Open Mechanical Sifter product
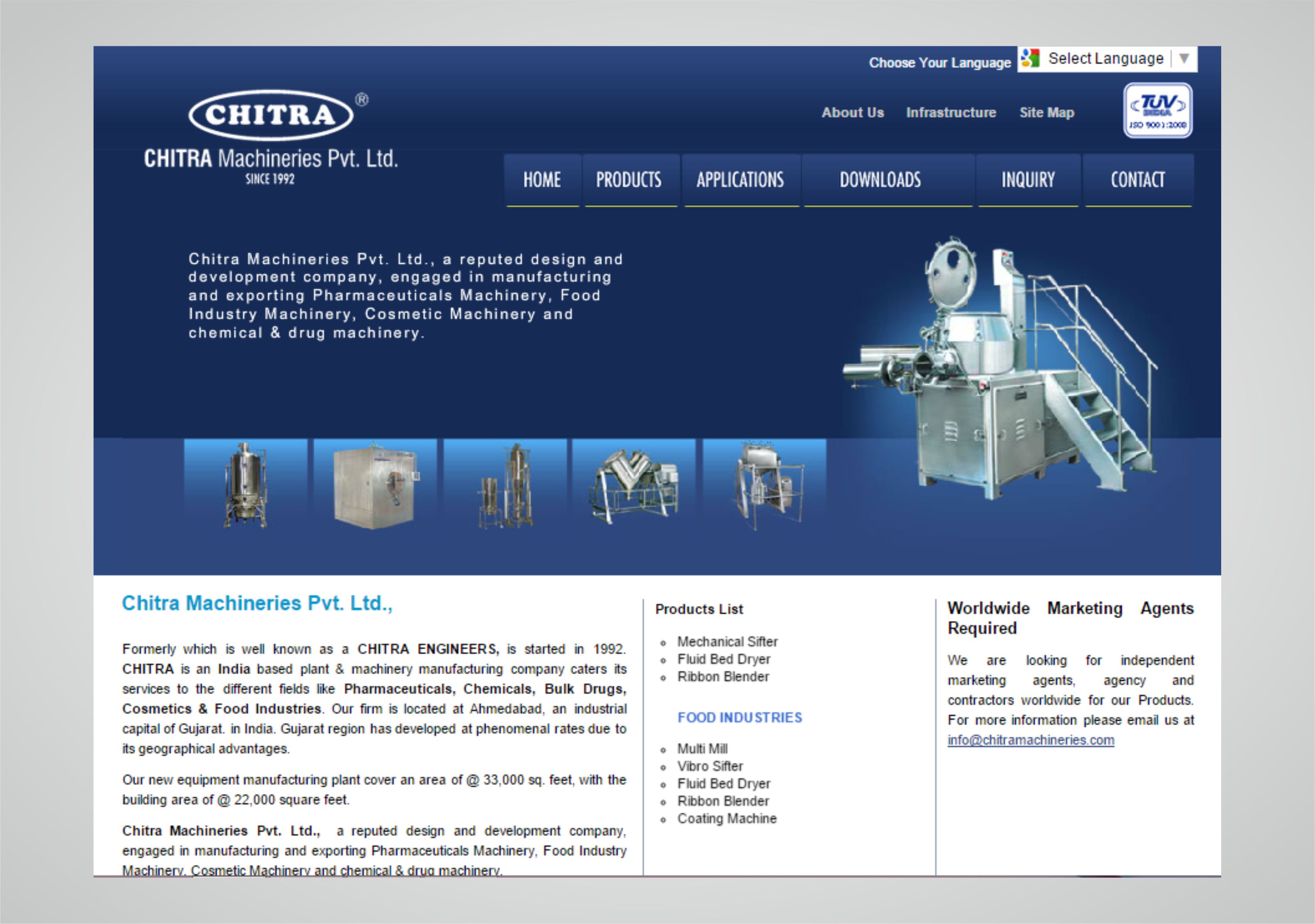Screen dimensions: 1315x924 (x=727, y=642)
